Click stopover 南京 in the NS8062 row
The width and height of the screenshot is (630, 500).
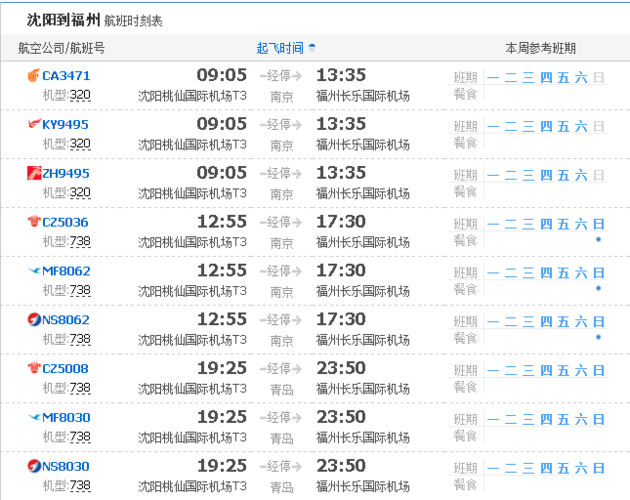coord(282,341)
